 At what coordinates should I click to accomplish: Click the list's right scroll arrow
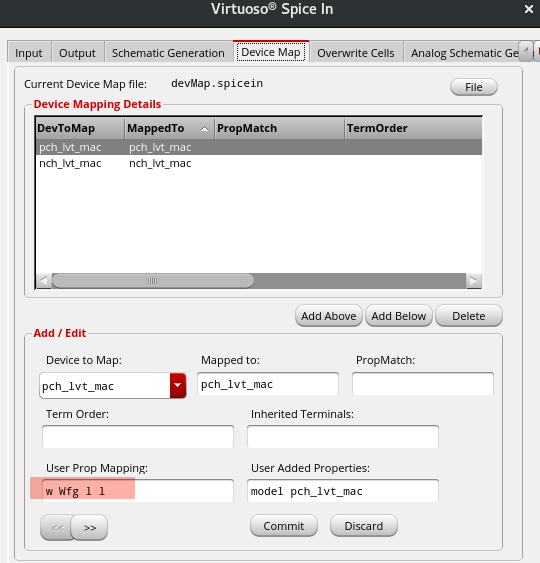[474, 281]
